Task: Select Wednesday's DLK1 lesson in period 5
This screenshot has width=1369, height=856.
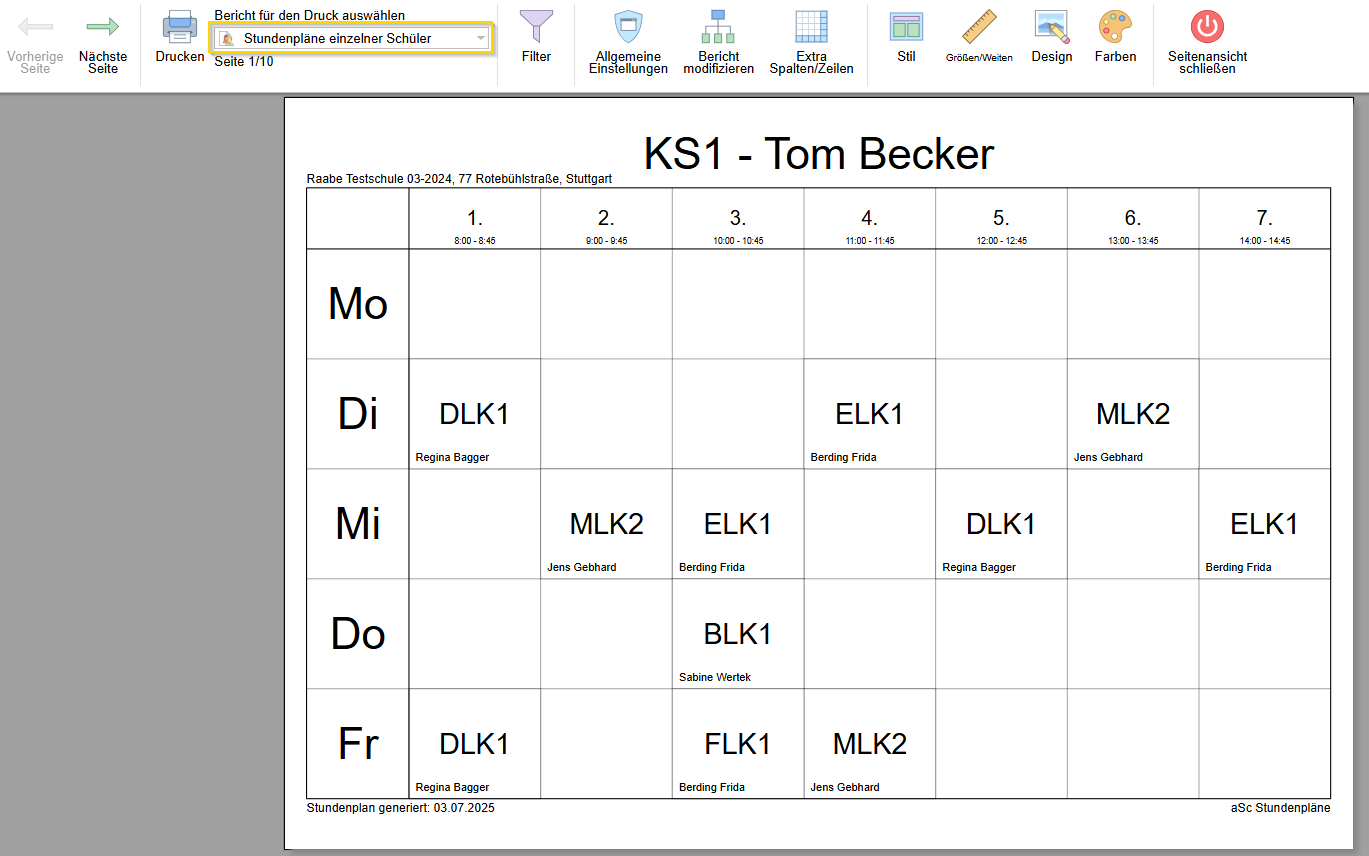Action: point(1001,524)
